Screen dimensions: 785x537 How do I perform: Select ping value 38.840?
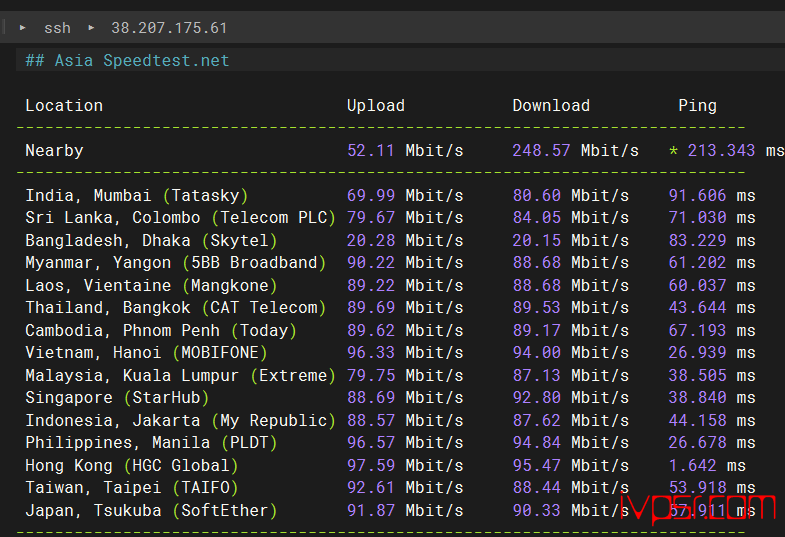click(697, 398)
